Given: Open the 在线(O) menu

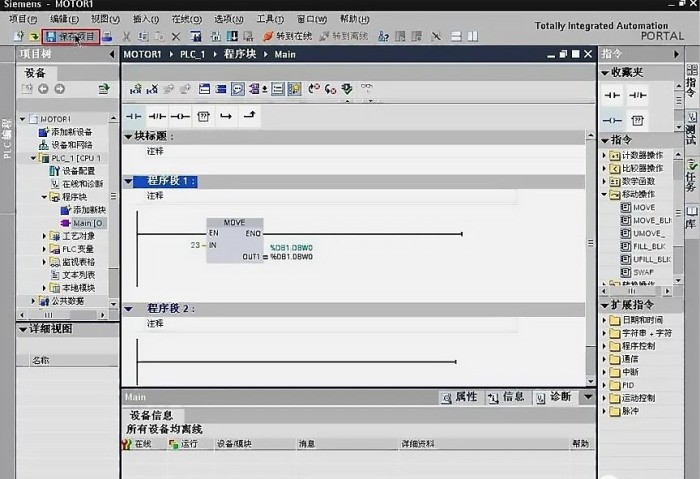Looking at the screenshot, I should click(x=187, y=19).
